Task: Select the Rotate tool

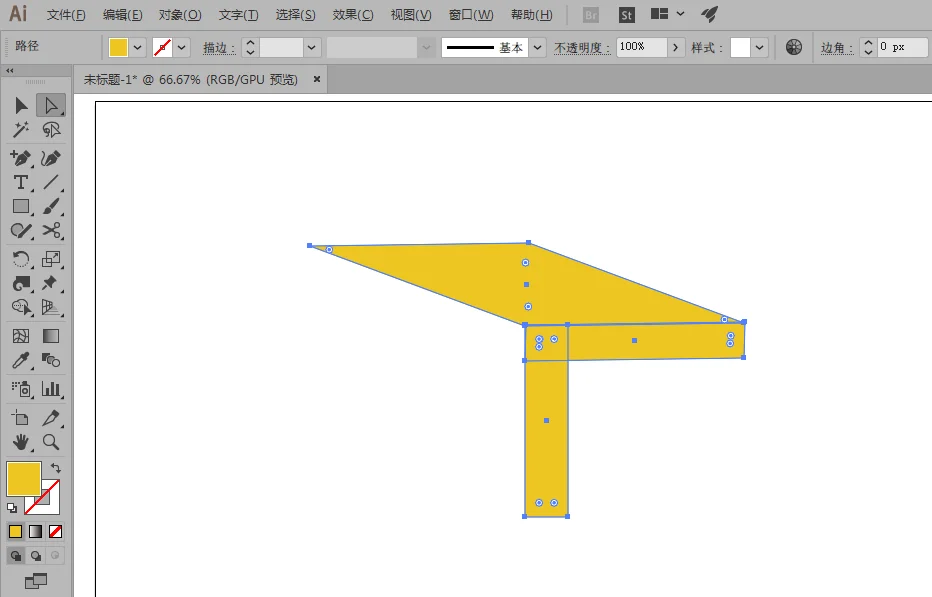Action: [21, 259]
